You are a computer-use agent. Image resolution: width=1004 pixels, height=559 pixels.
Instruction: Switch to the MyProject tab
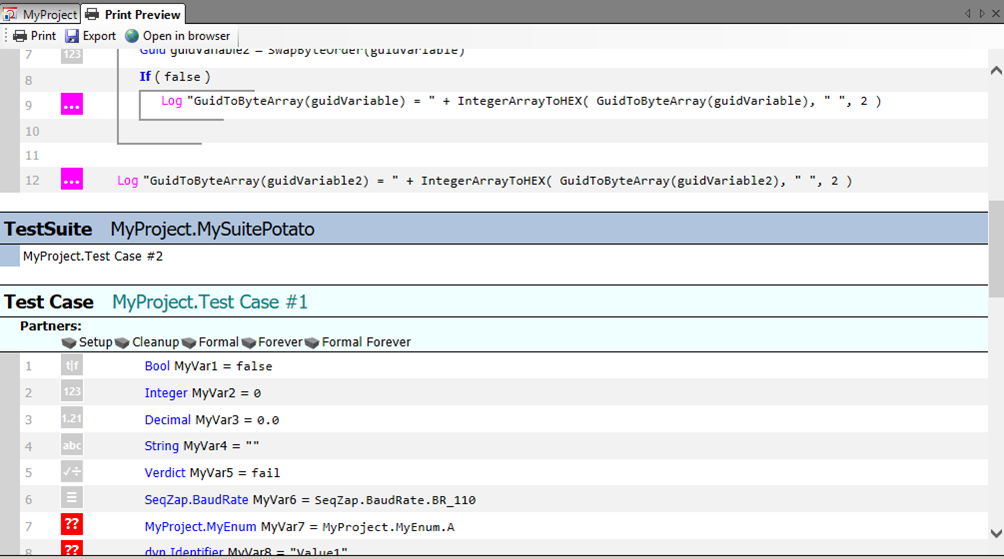click(x=40, y=14)
